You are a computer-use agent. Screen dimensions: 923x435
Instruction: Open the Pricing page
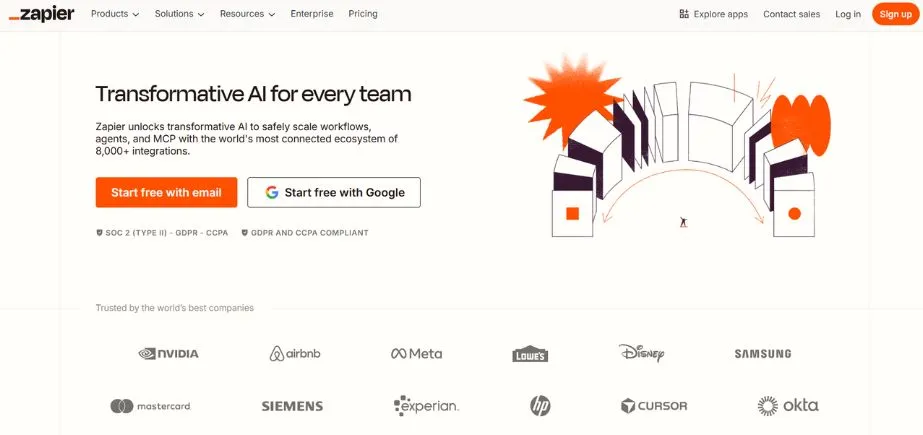363,14
